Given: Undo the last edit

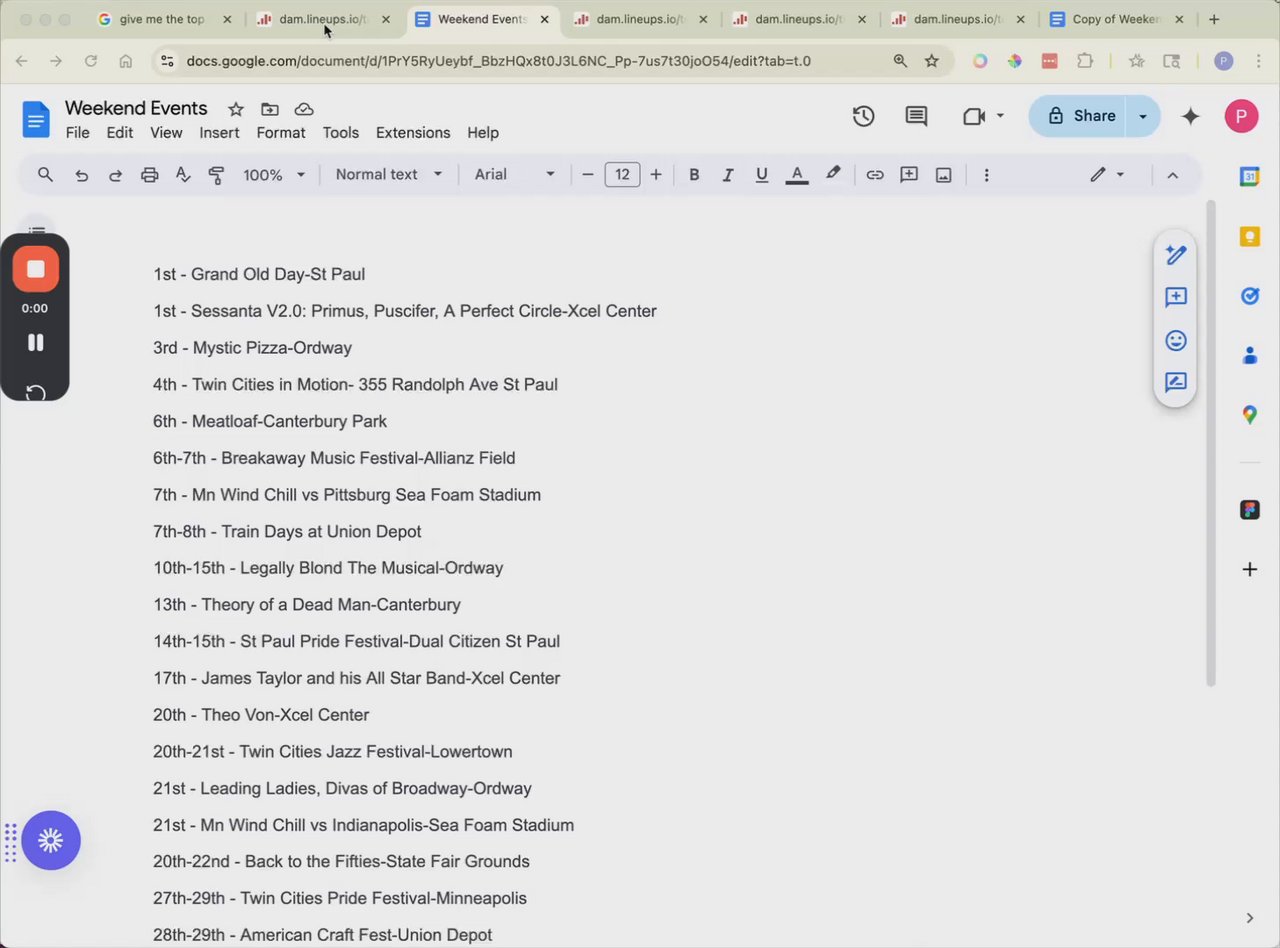Looking at the screenshot, I should click(82, 175).
